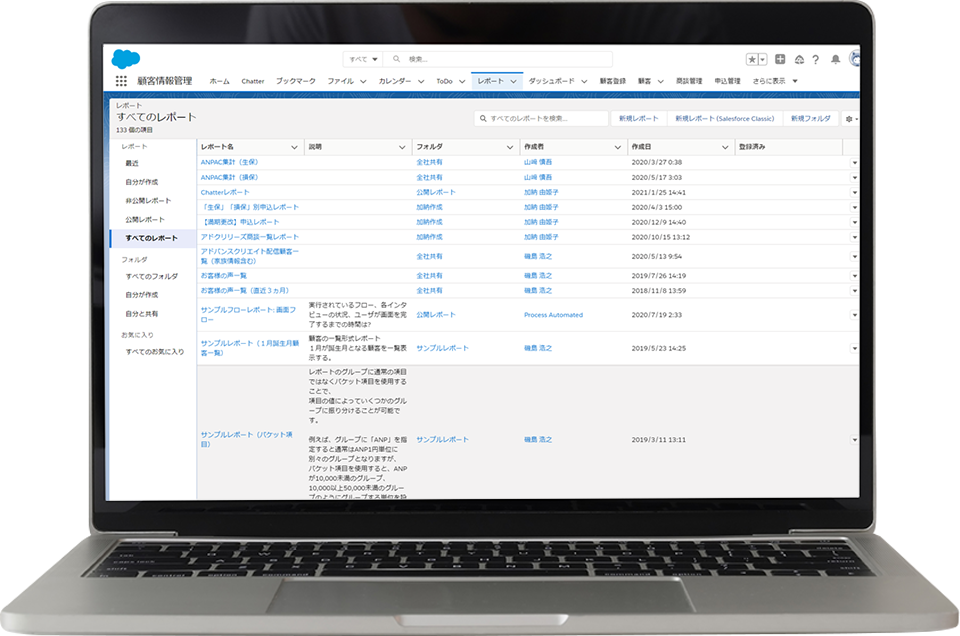Viewport: 960px width, 636px height.
Task: Open the Chatterレポート report link
Action: coord(225,192)
